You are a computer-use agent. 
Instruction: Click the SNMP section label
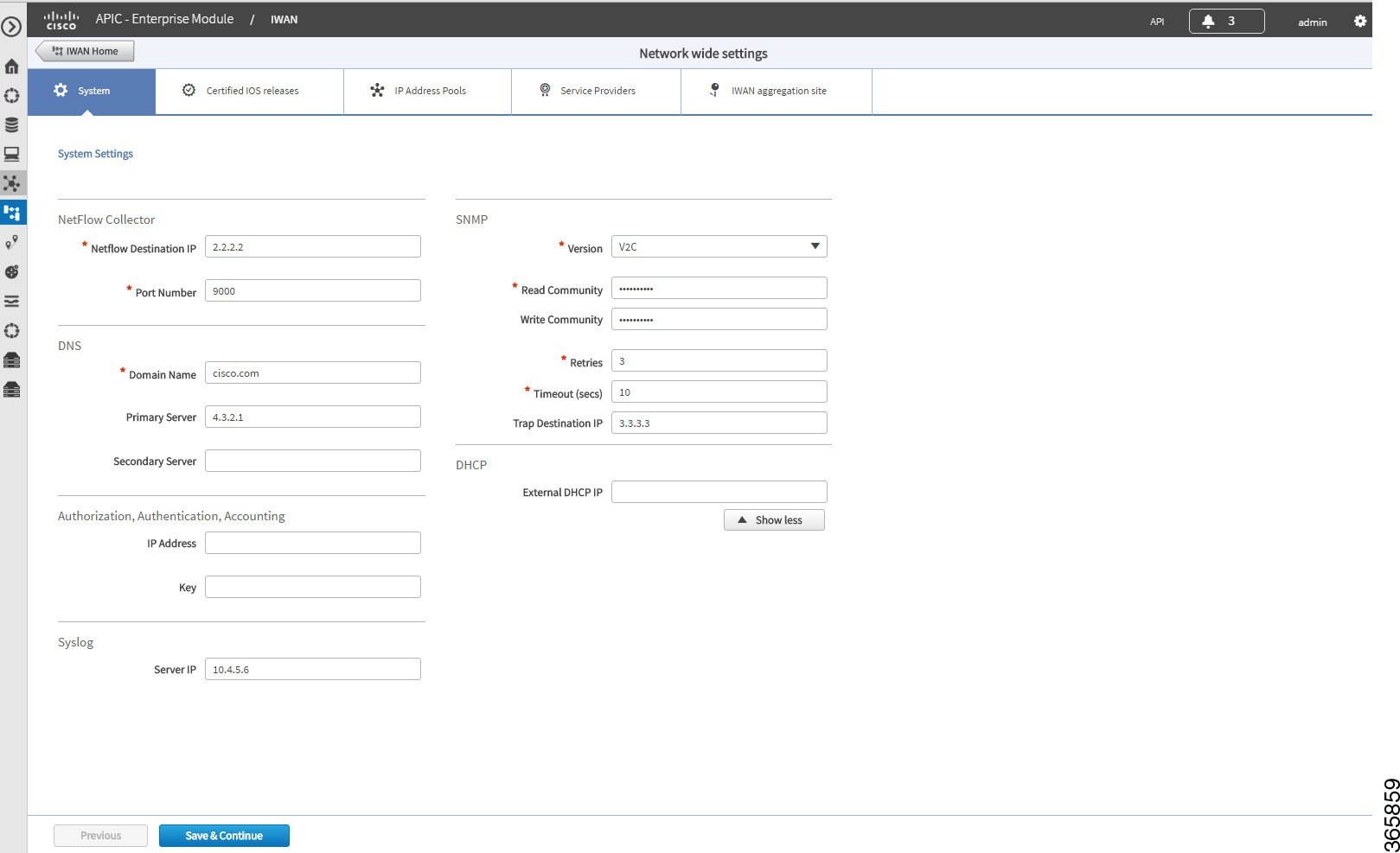[471, 220]
